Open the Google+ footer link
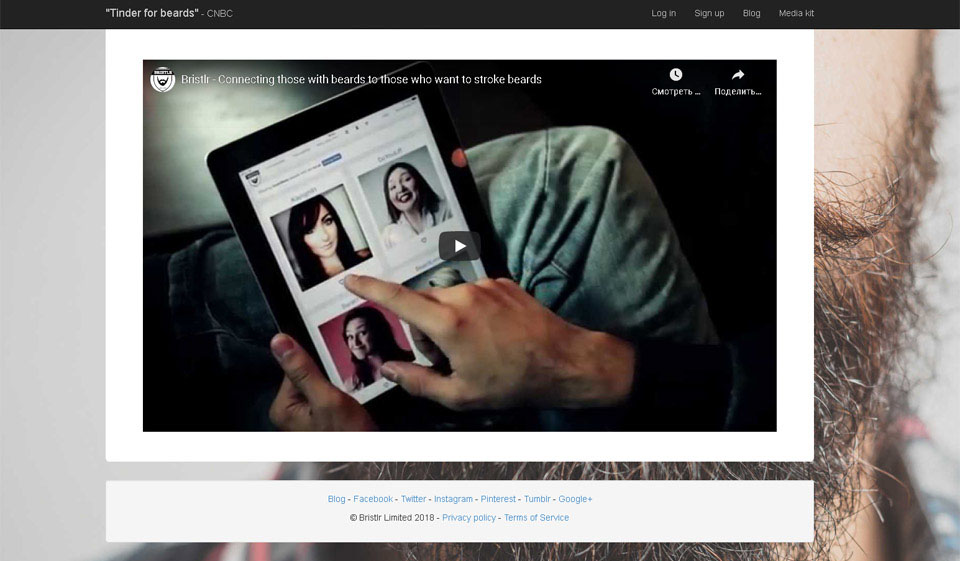This screenshot has width=960, height=561. 575,499
